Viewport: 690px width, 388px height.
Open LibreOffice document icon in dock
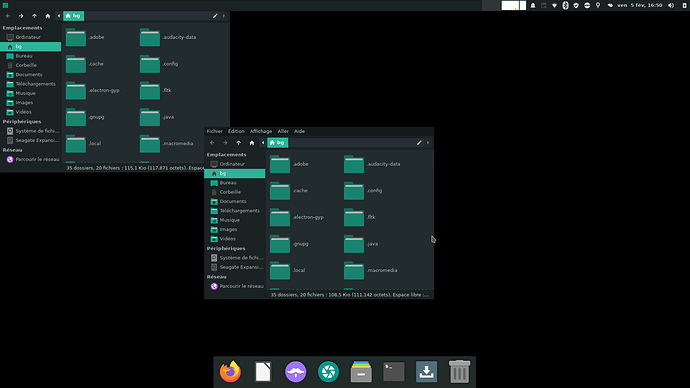point(263,372)
